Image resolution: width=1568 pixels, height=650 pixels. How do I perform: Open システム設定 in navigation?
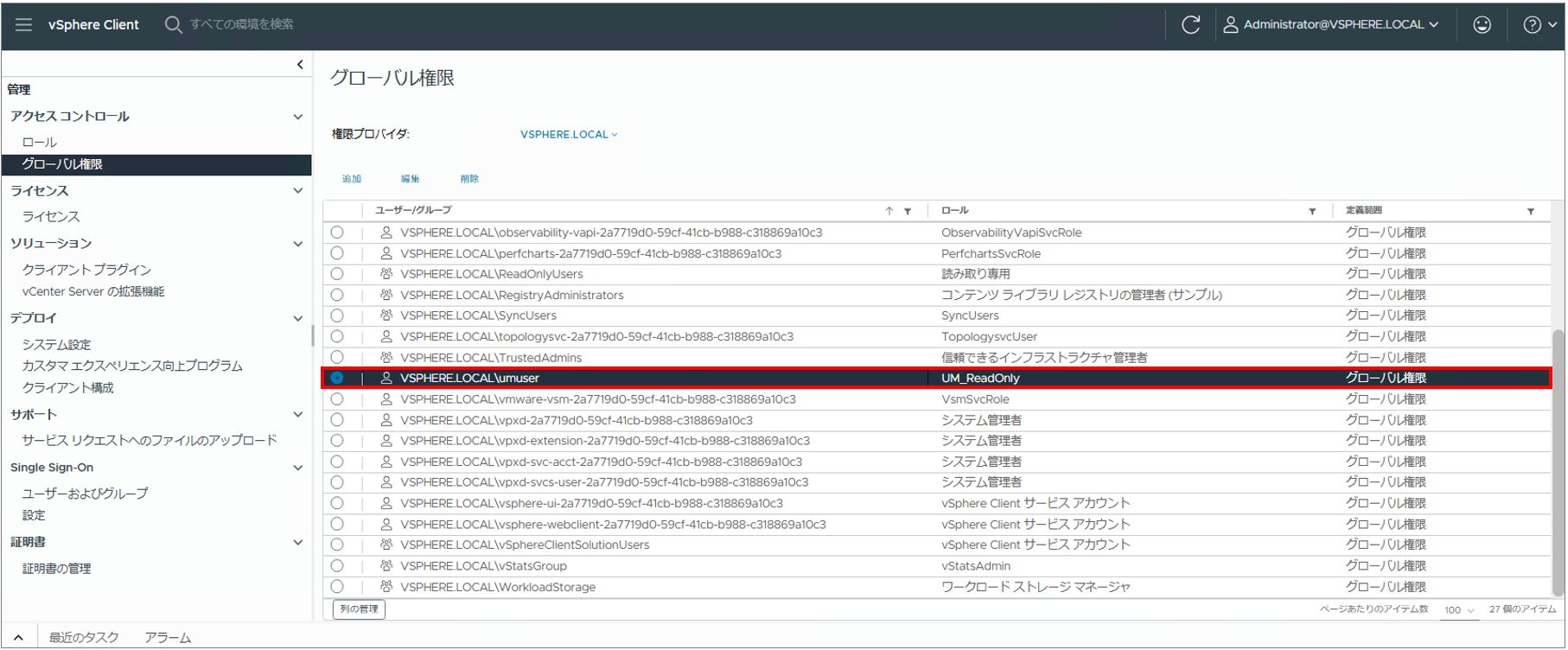56,345
